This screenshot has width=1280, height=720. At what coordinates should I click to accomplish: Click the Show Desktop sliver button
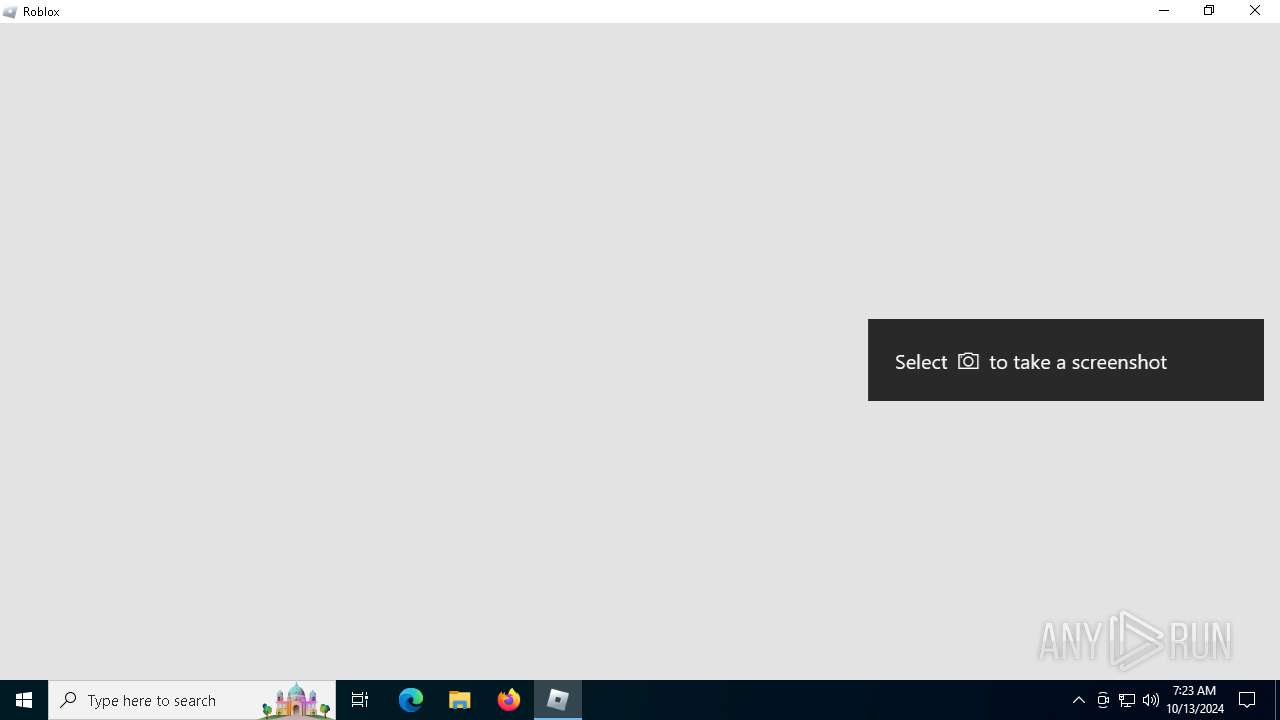1277,700
